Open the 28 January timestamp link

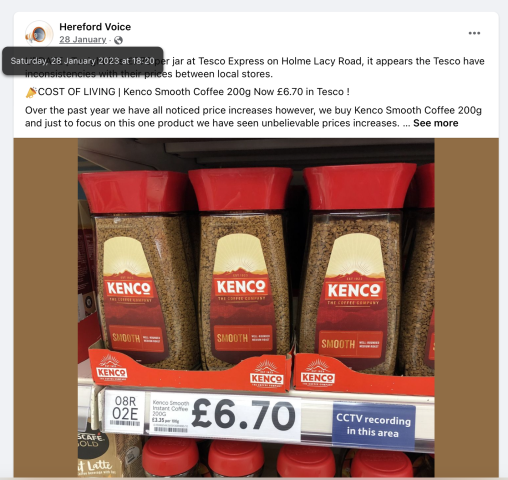tap(83, 40)
